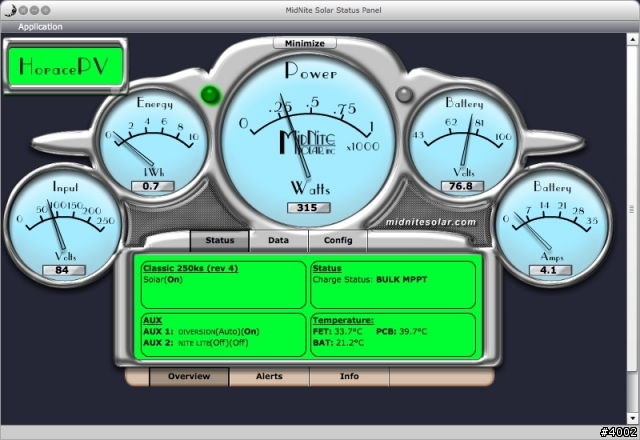Viewport: 640px width, 440px height.
Task: Click the AUX 2 NITE LITE row
Action: coord(196,343)
